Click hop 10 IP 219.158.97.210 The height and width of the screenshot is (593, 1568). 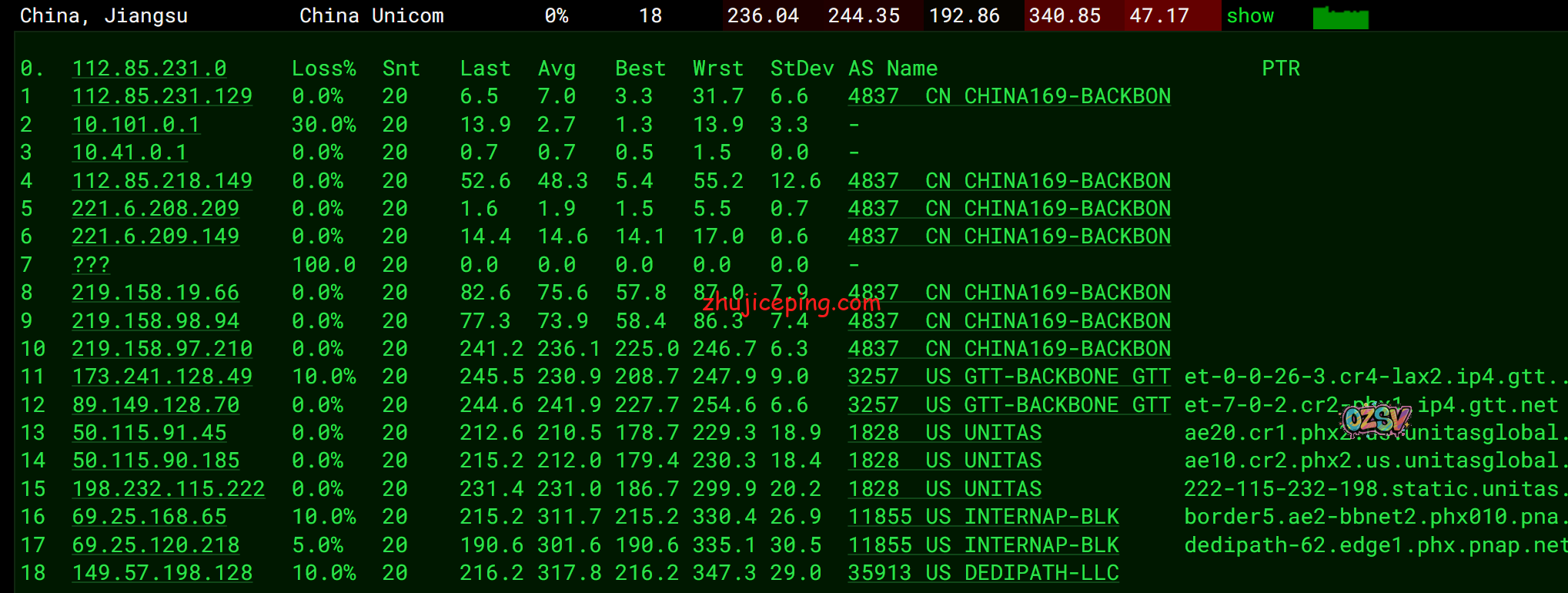pyautogui.click(x=162, y=349)
